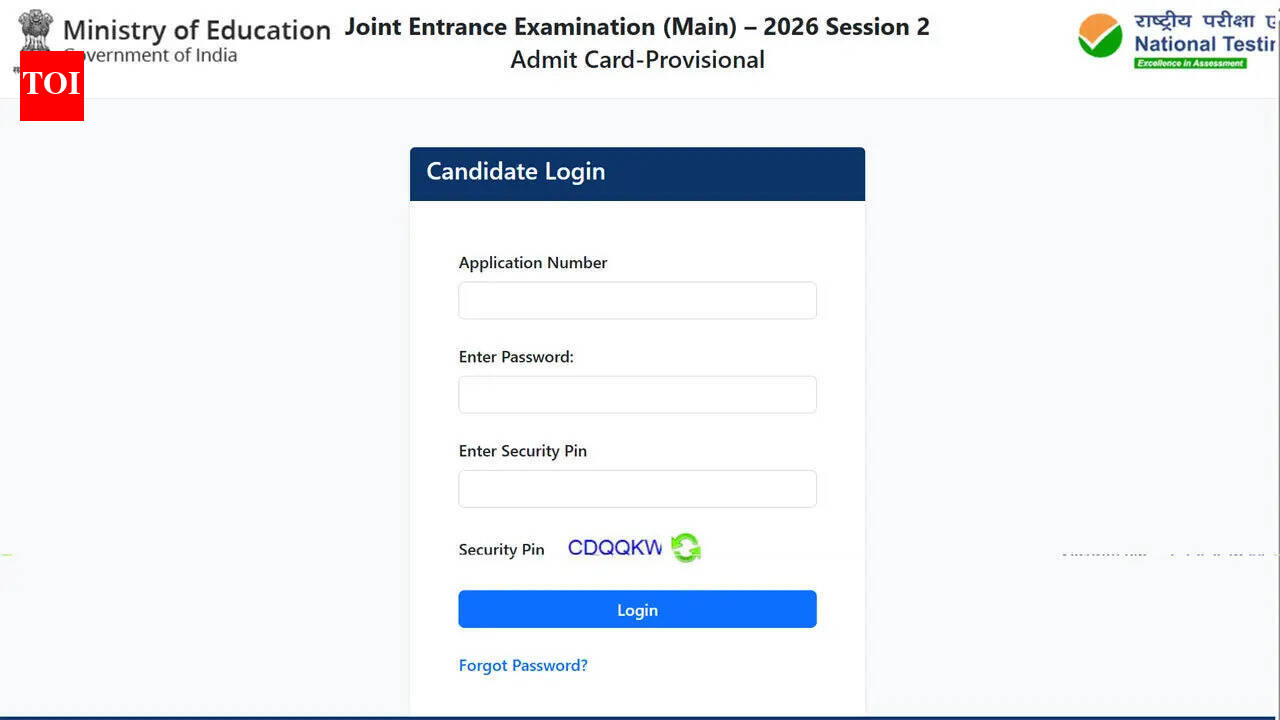
Task: Click the NTA orange-green checkmark logo
Action: pyautogui.click(x=1100, y=36)
